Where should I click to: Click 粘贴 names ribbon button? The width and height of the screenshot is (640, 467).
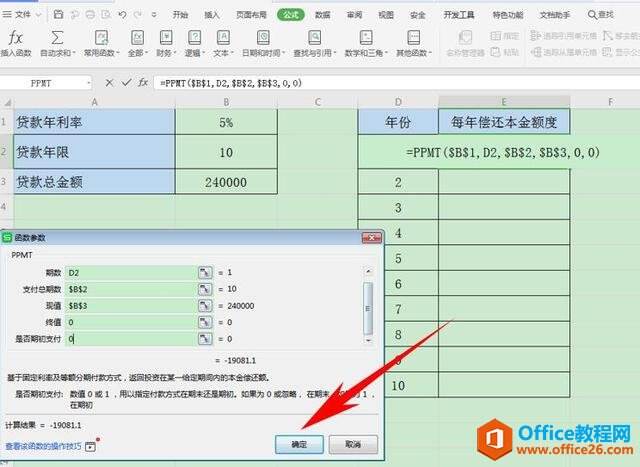click(x=504, y=52)
